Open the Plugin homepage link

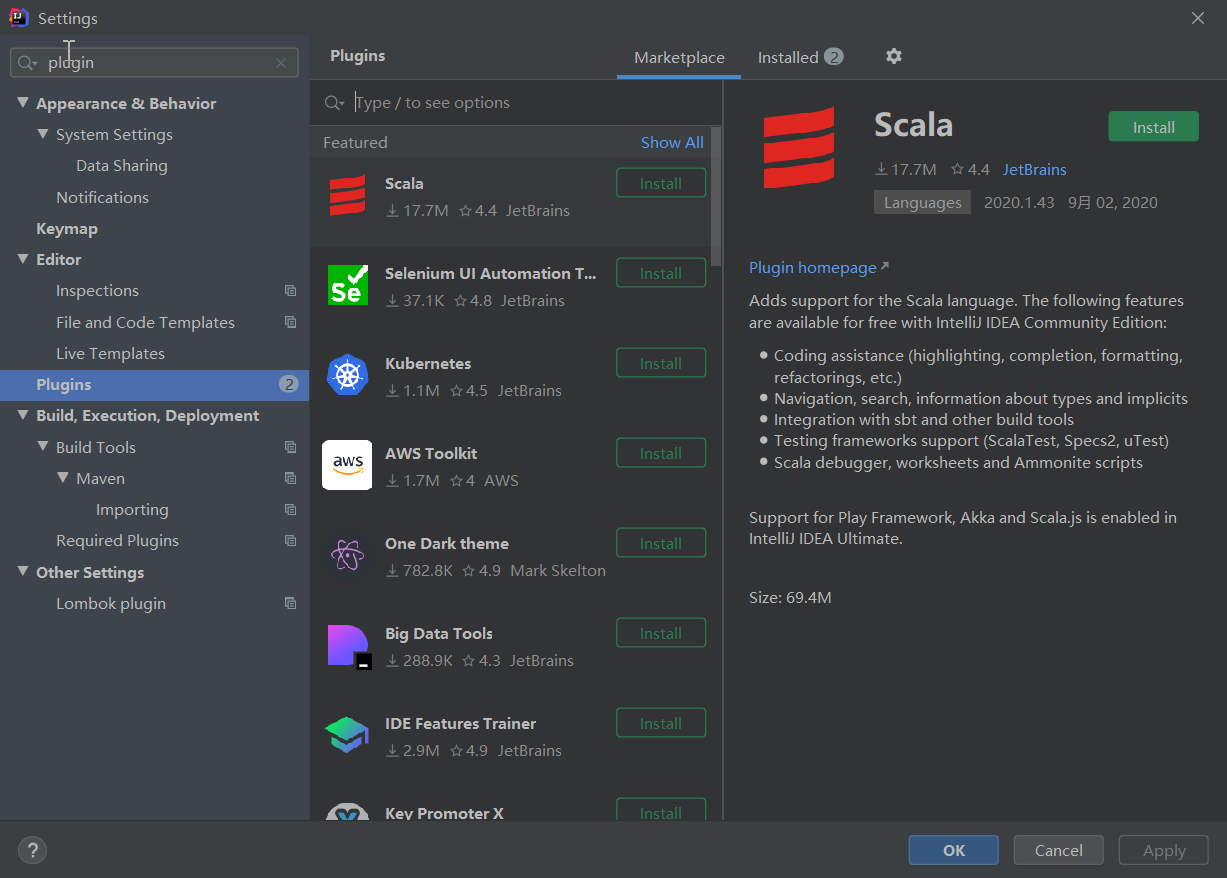click(x=818, y=267)
